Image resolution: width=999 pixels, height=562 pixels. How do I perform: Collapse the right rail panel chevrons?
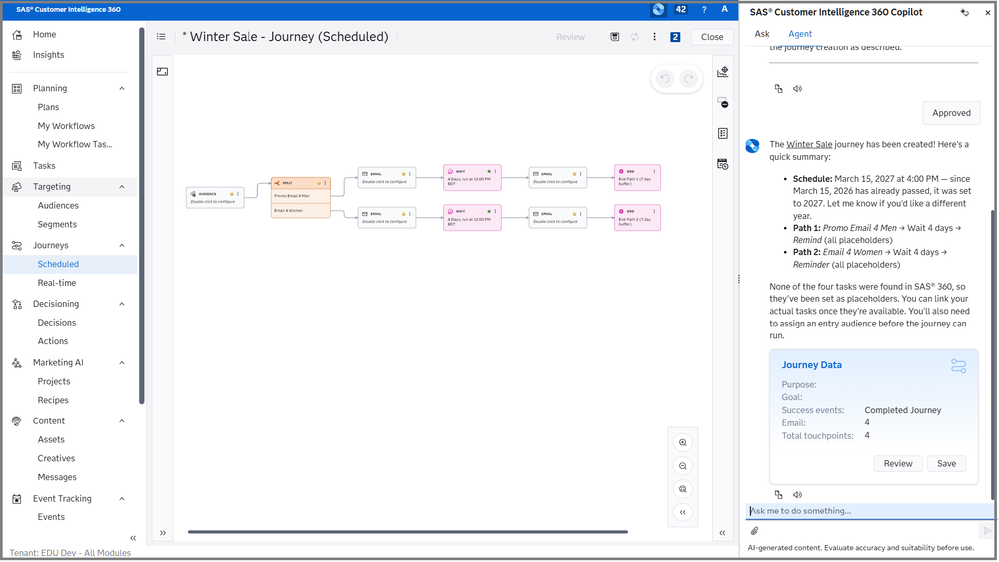point(722,533)
